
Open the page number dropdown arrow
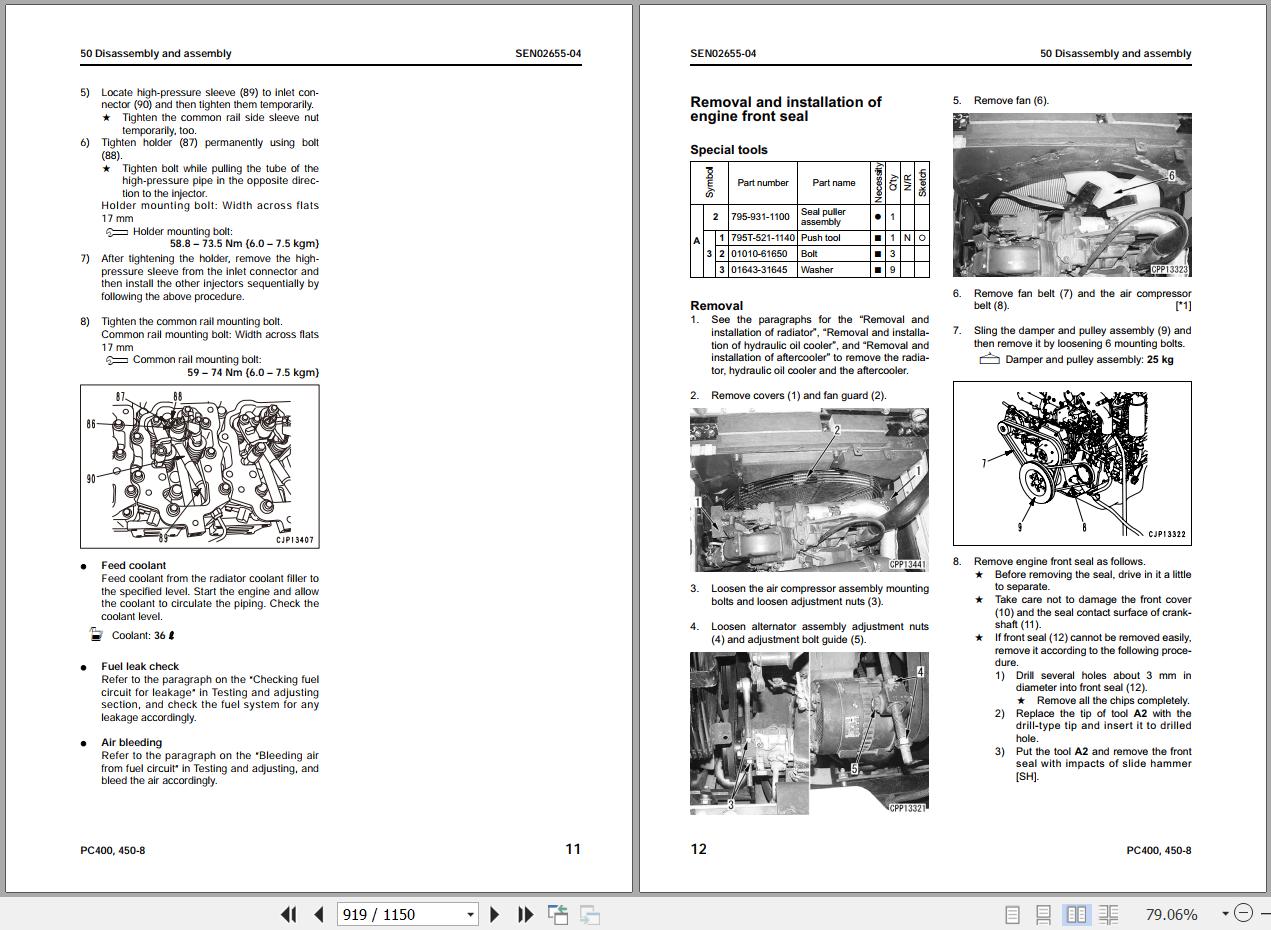click(470, 914)
